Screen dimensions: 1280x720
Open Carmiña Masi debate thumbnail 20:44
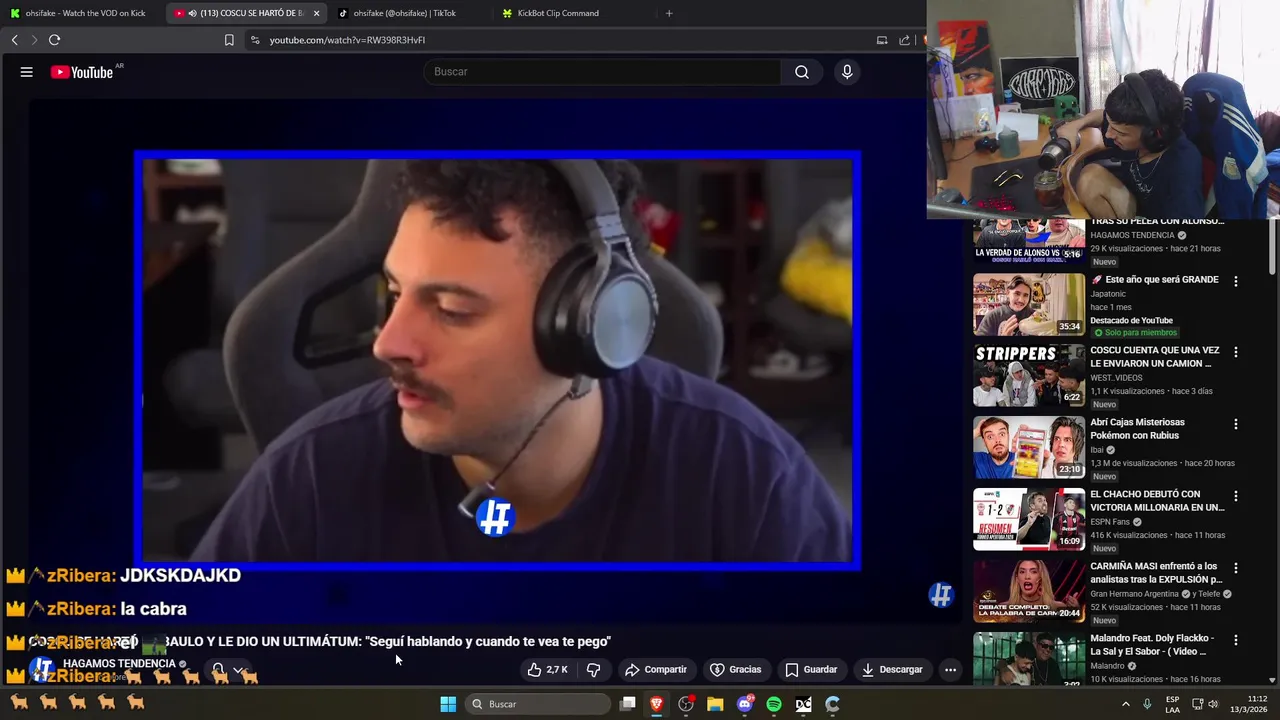1029,592
